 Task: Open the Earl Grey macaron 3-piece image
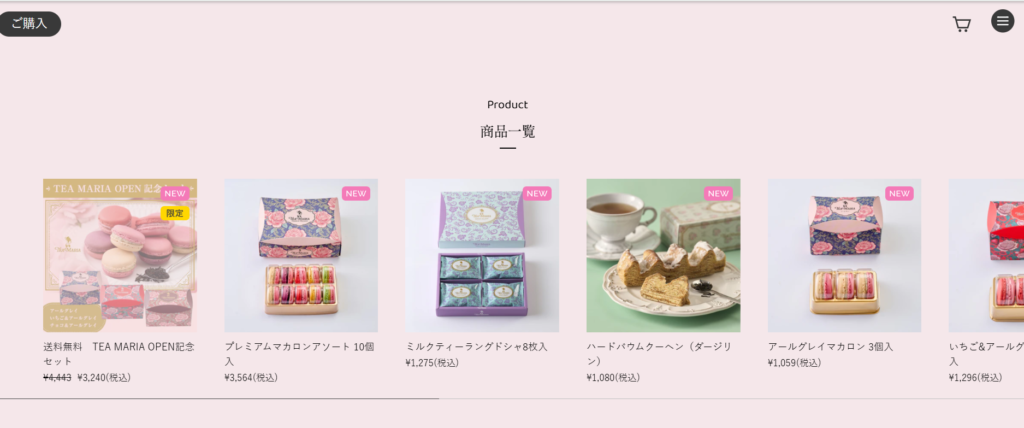tap(844, 255)
